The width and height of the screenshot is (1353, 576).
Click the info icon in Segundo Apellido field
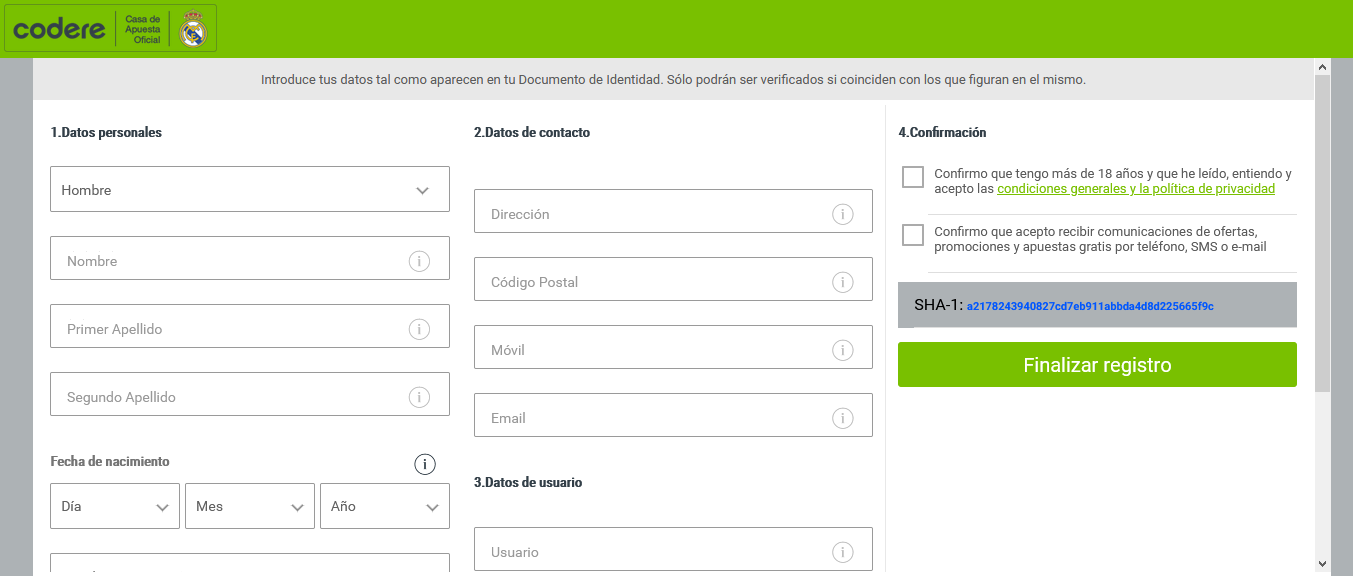click(419, 397)
